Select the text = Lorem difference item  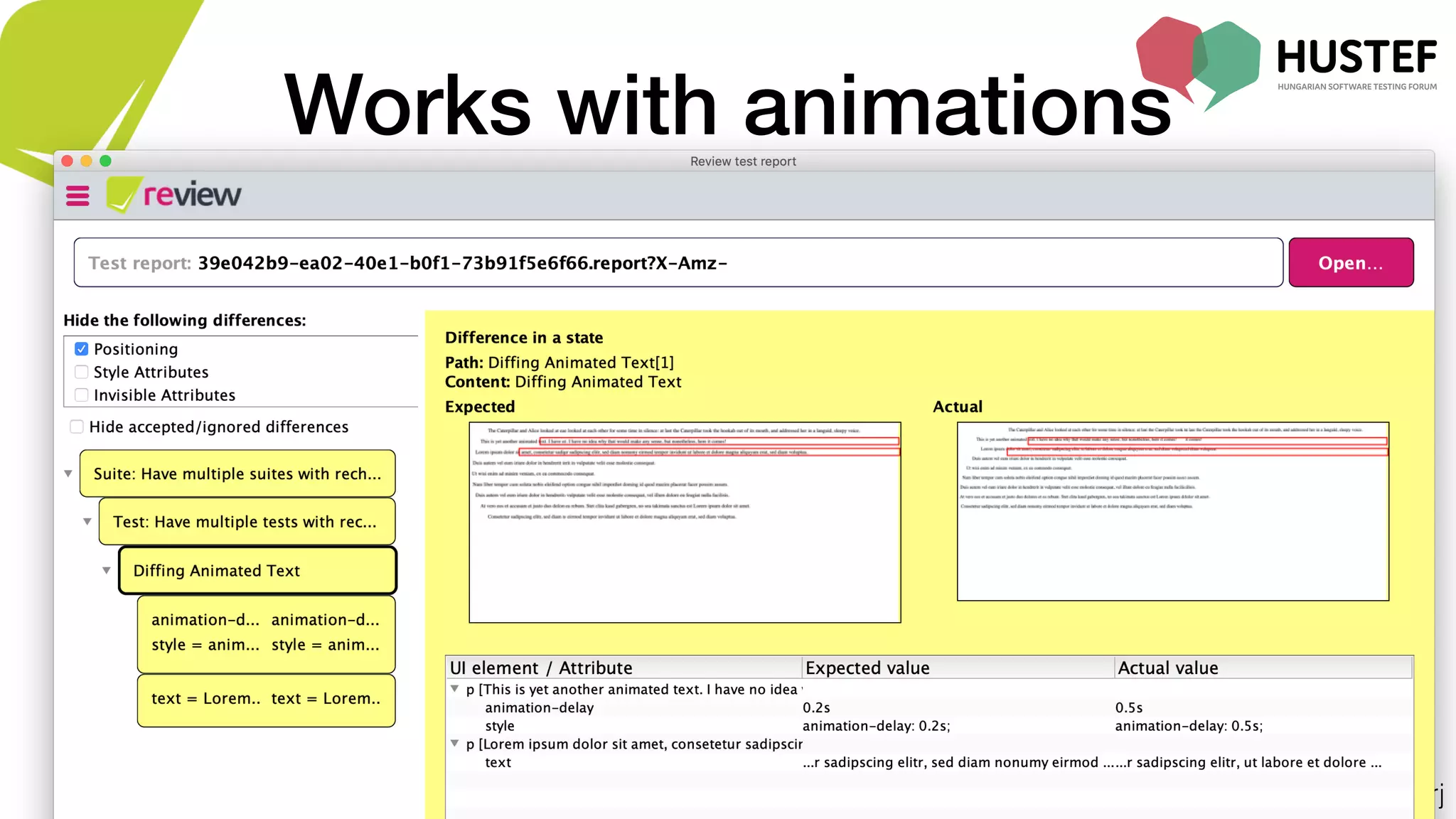(x=266, y=700)
